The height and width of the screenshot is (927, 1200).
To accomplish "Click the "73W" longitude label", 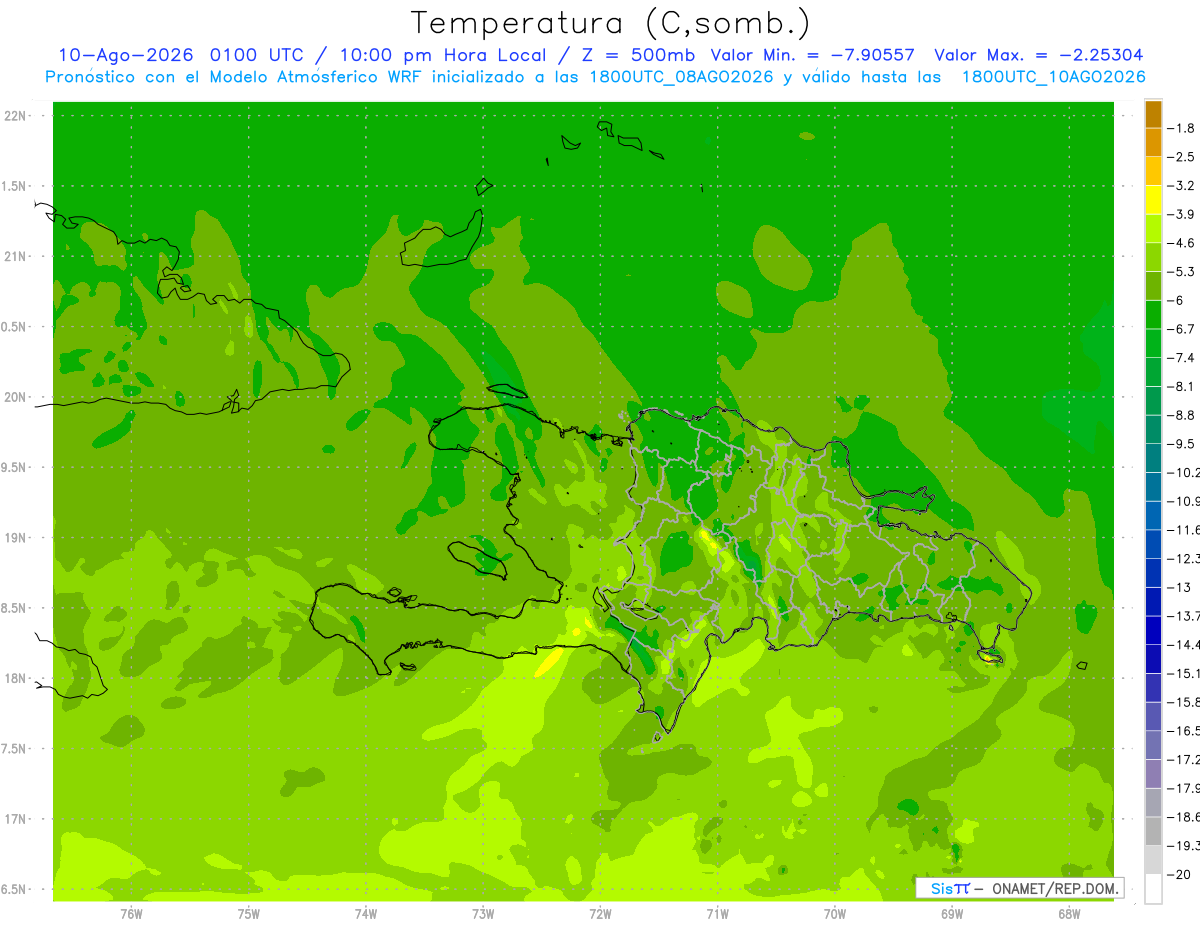I will tap(483, 913).
